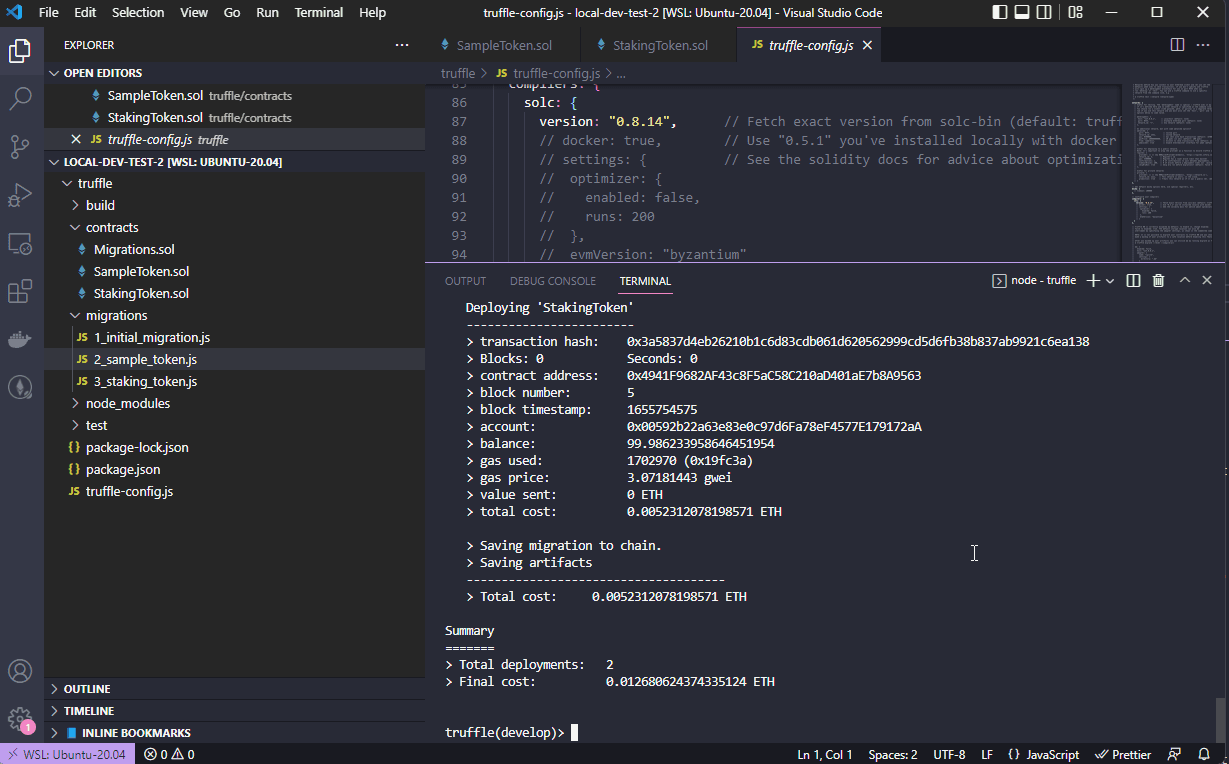Split the editor right

click(1178, 45)
